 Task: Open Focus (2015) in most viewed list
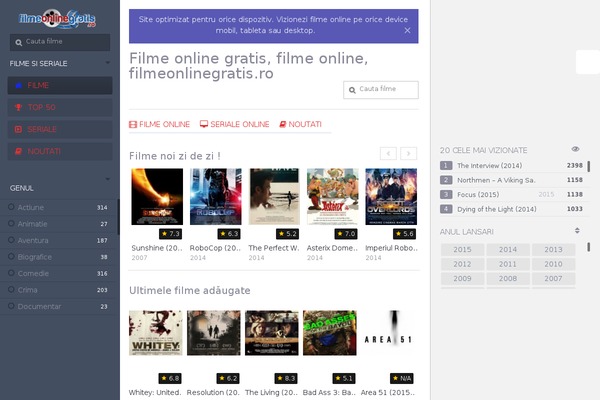coord(478,195)
